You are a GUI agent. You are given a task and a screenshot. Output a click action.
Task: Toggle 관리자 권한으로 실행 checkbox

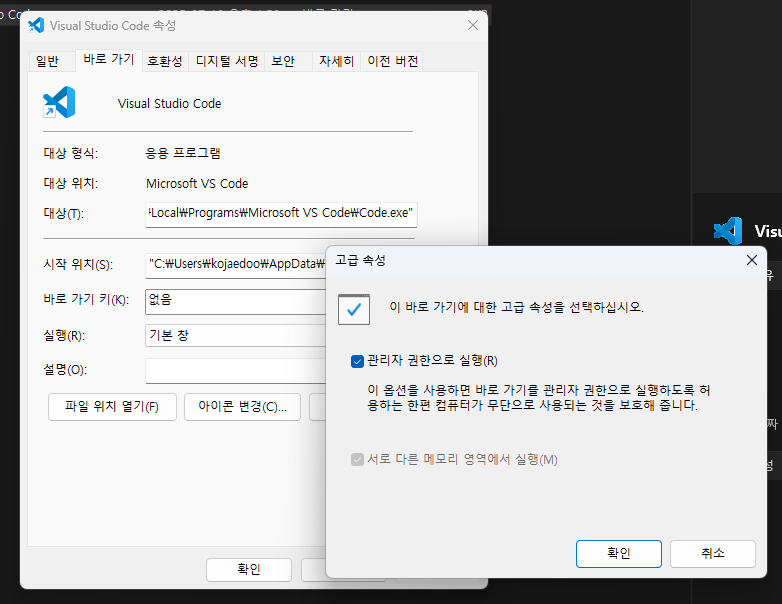(357, 361)
